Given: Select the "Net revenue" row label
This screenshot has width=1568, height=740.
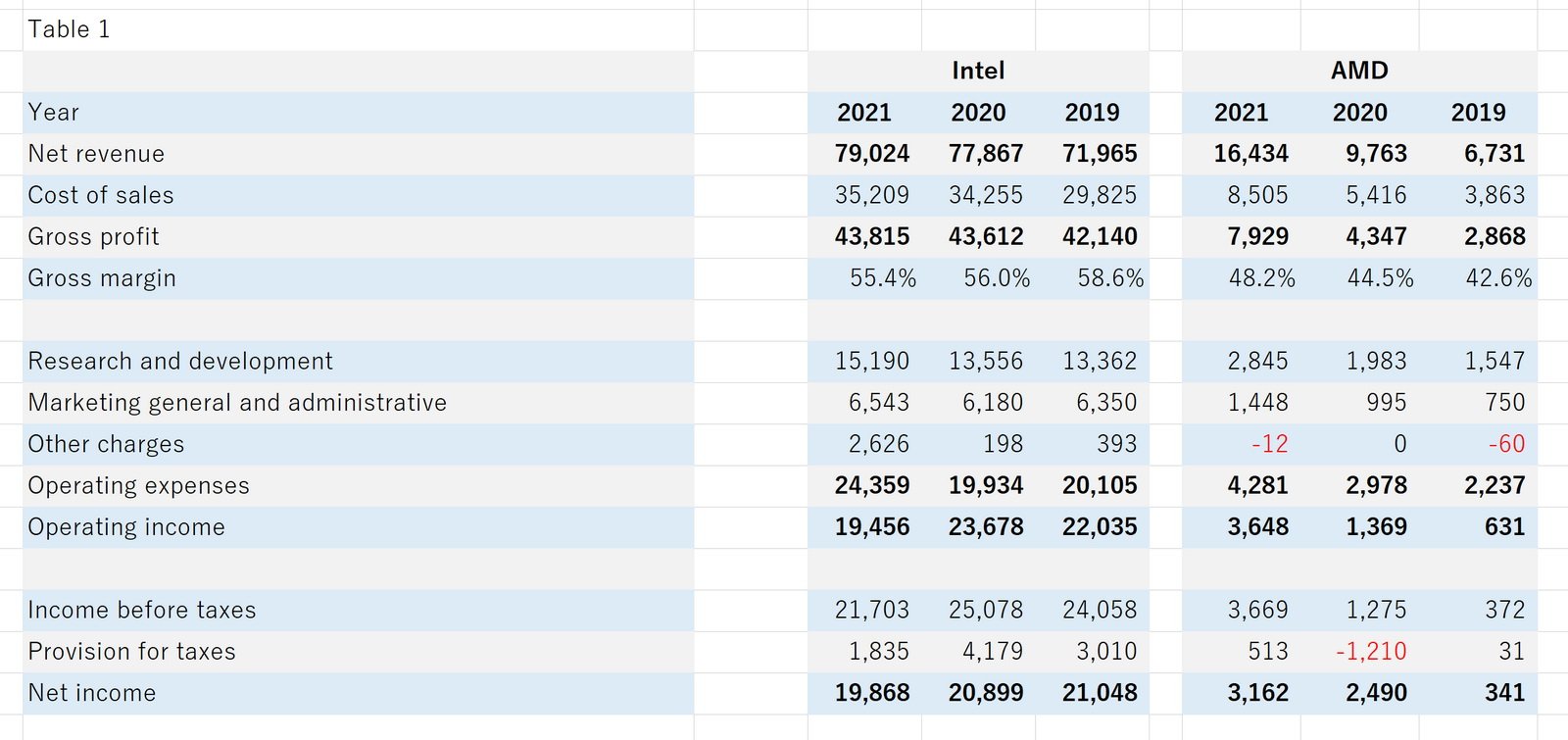Looking at the screenshot, I should pos(96,154).
